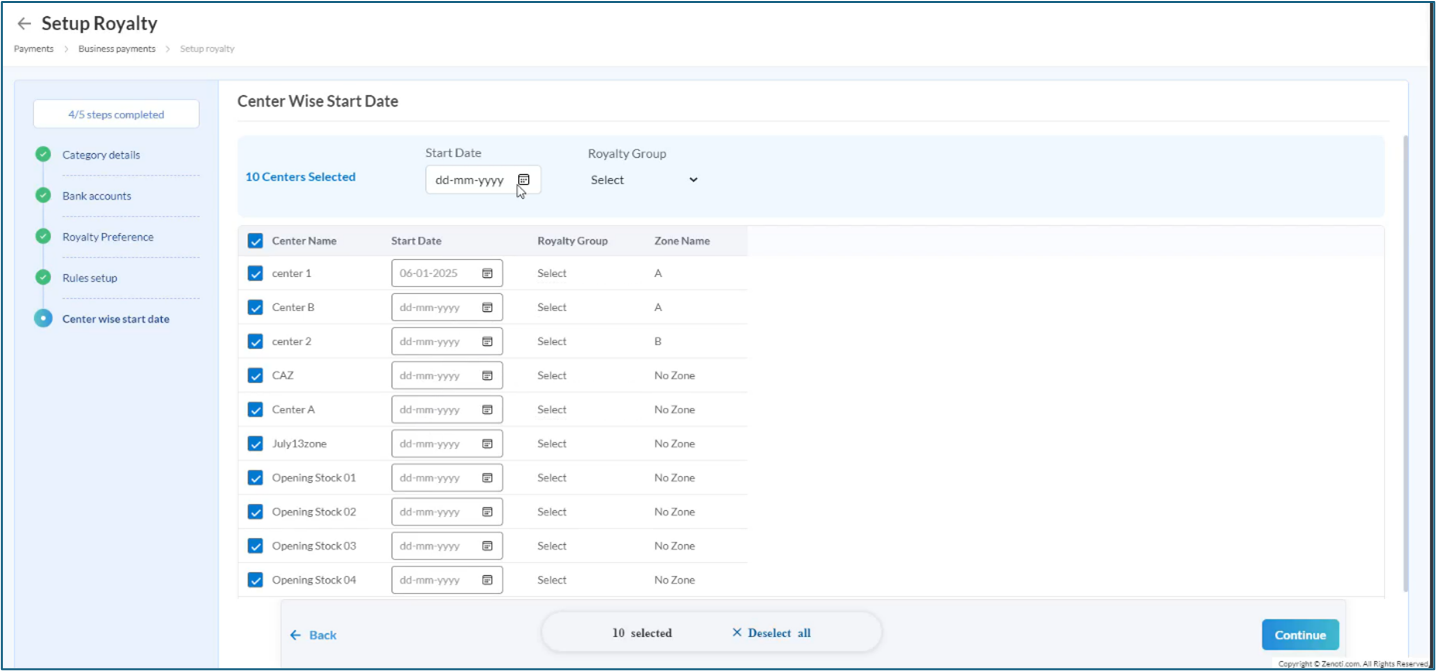
Task: Open Royalty Group Select for center 2
Action: 552,341
